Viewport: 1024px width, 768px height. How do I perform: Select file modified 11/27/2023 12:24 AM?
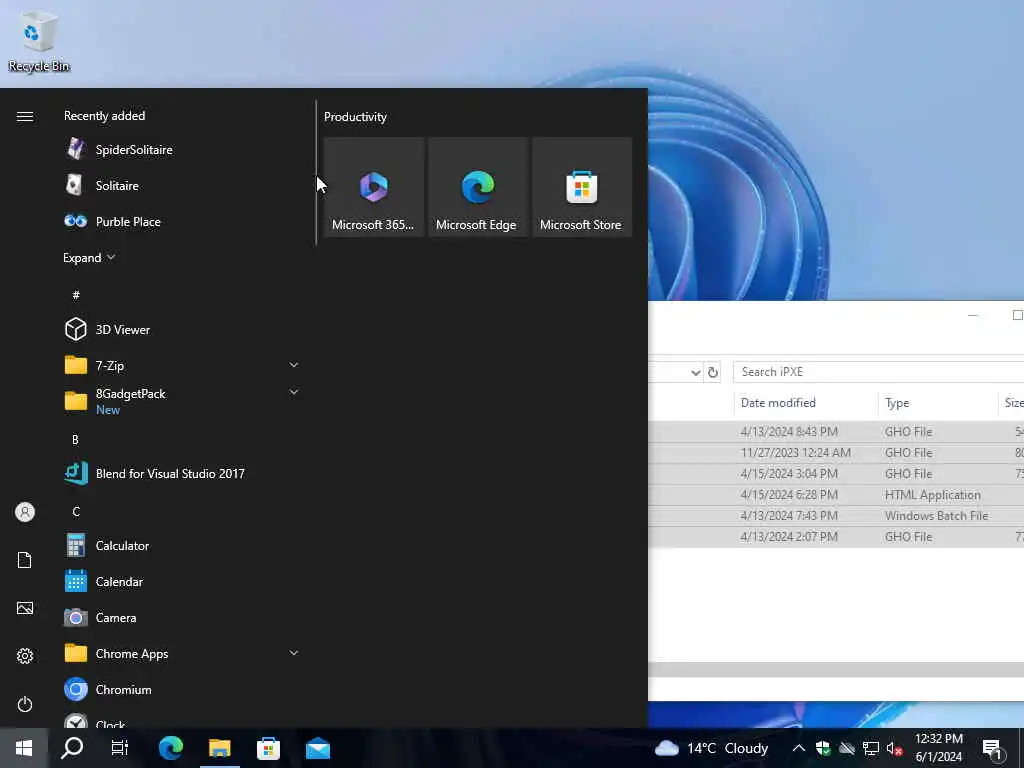click(x=836, y=453)
